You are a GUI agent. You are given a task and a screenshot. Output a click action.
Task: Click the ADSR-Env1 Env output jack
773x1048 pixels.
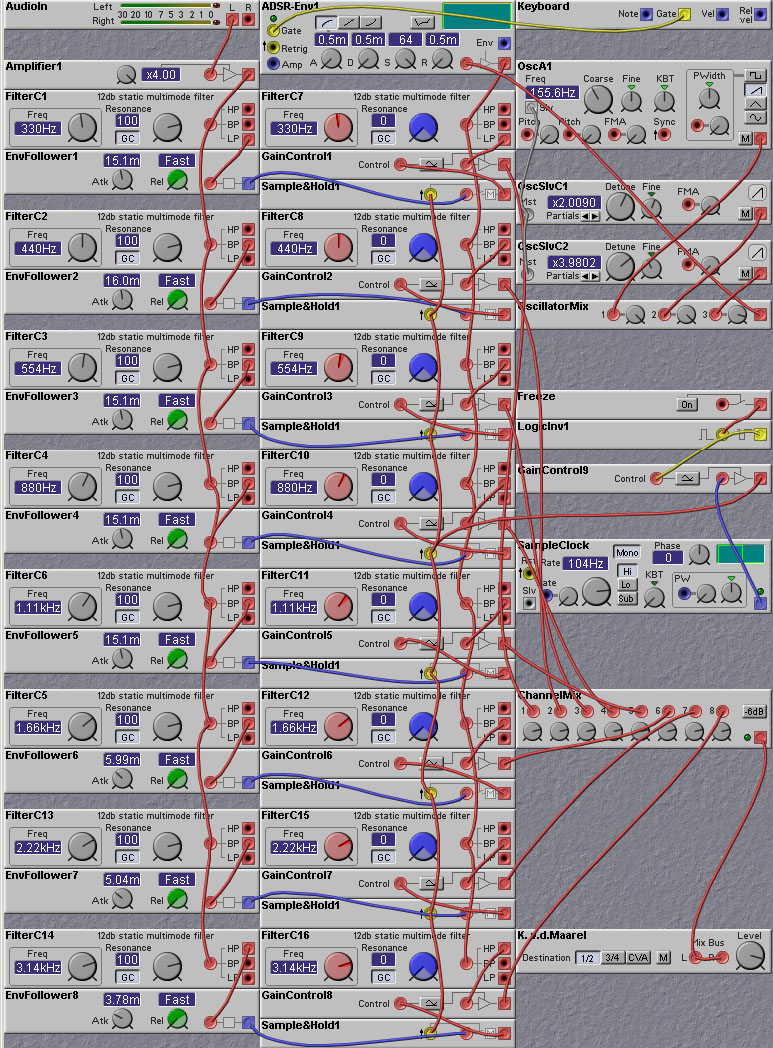(504, 44)
